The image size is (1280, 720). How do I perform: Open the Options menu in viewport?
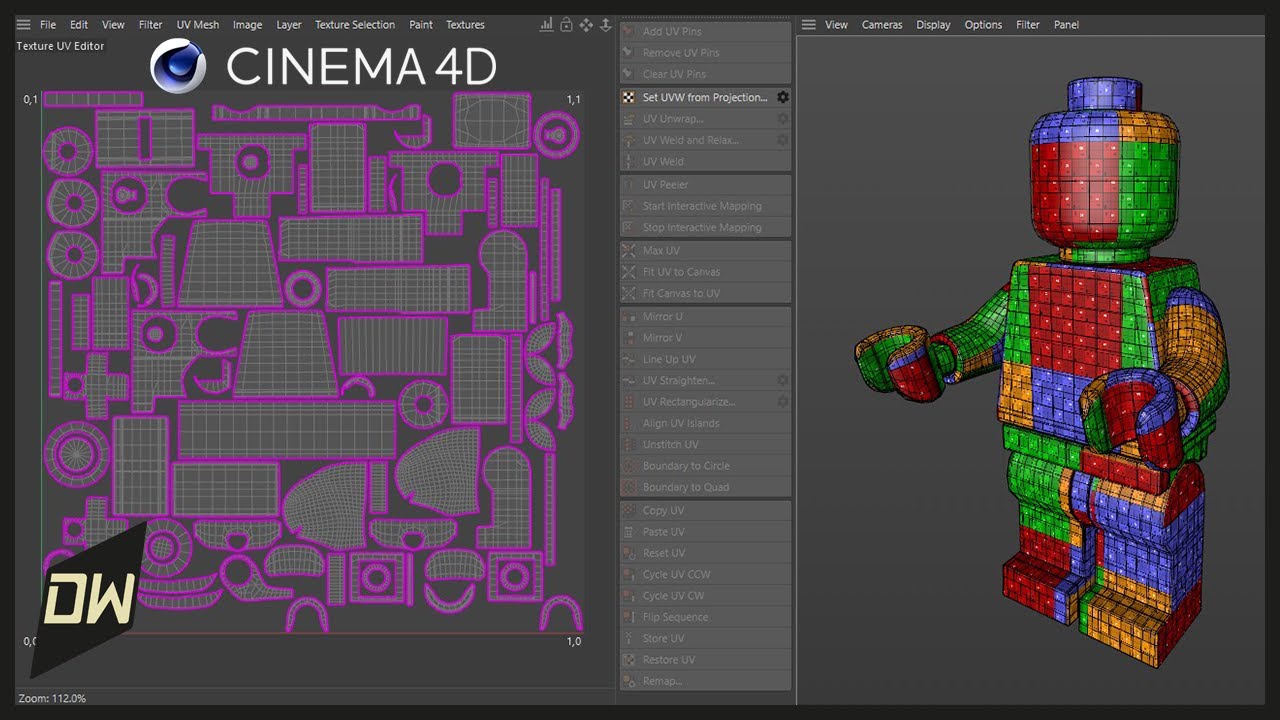[x=983, y=25]
